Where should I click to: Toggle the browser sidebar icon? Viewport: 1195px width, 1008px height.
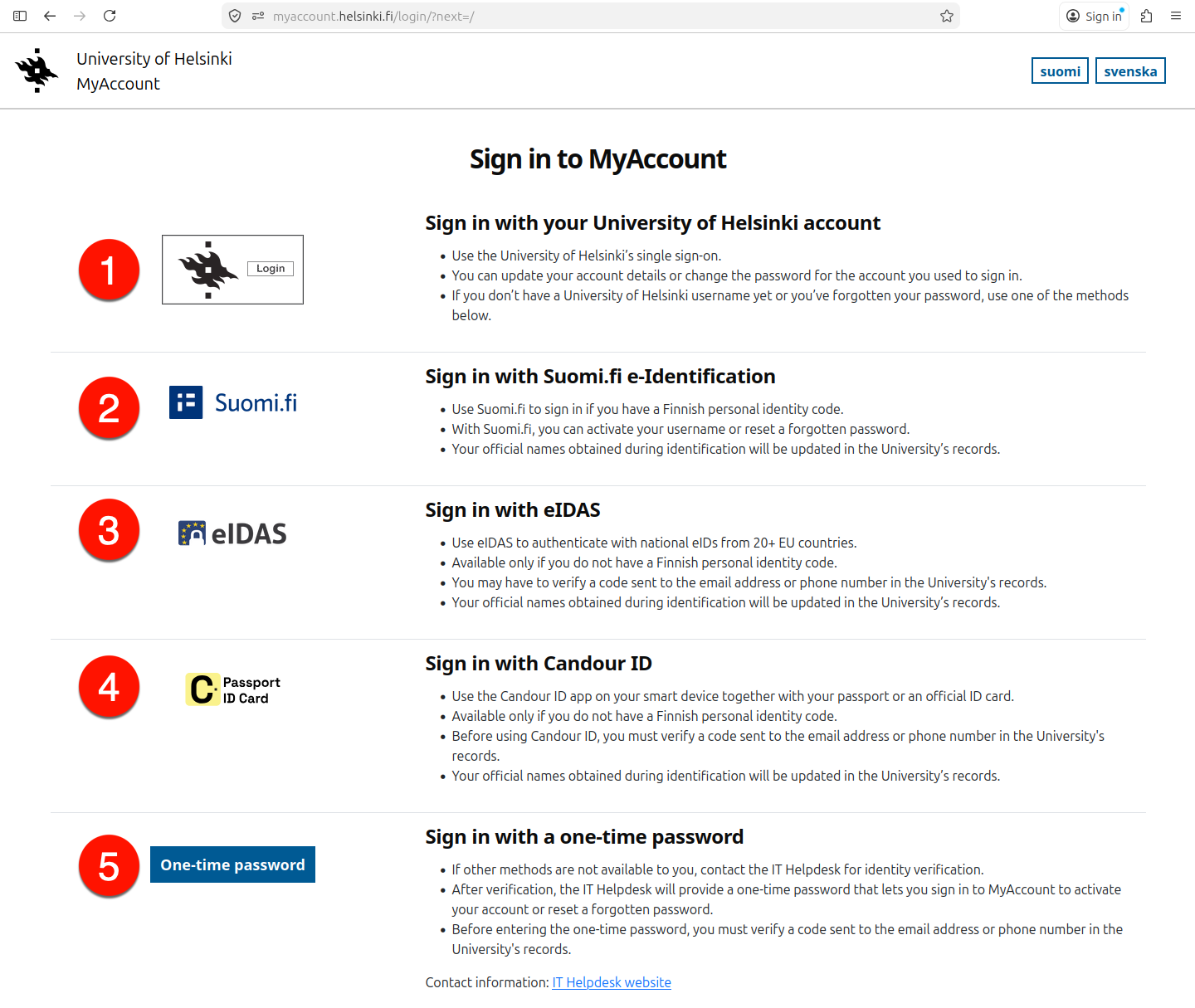point(20,16)
